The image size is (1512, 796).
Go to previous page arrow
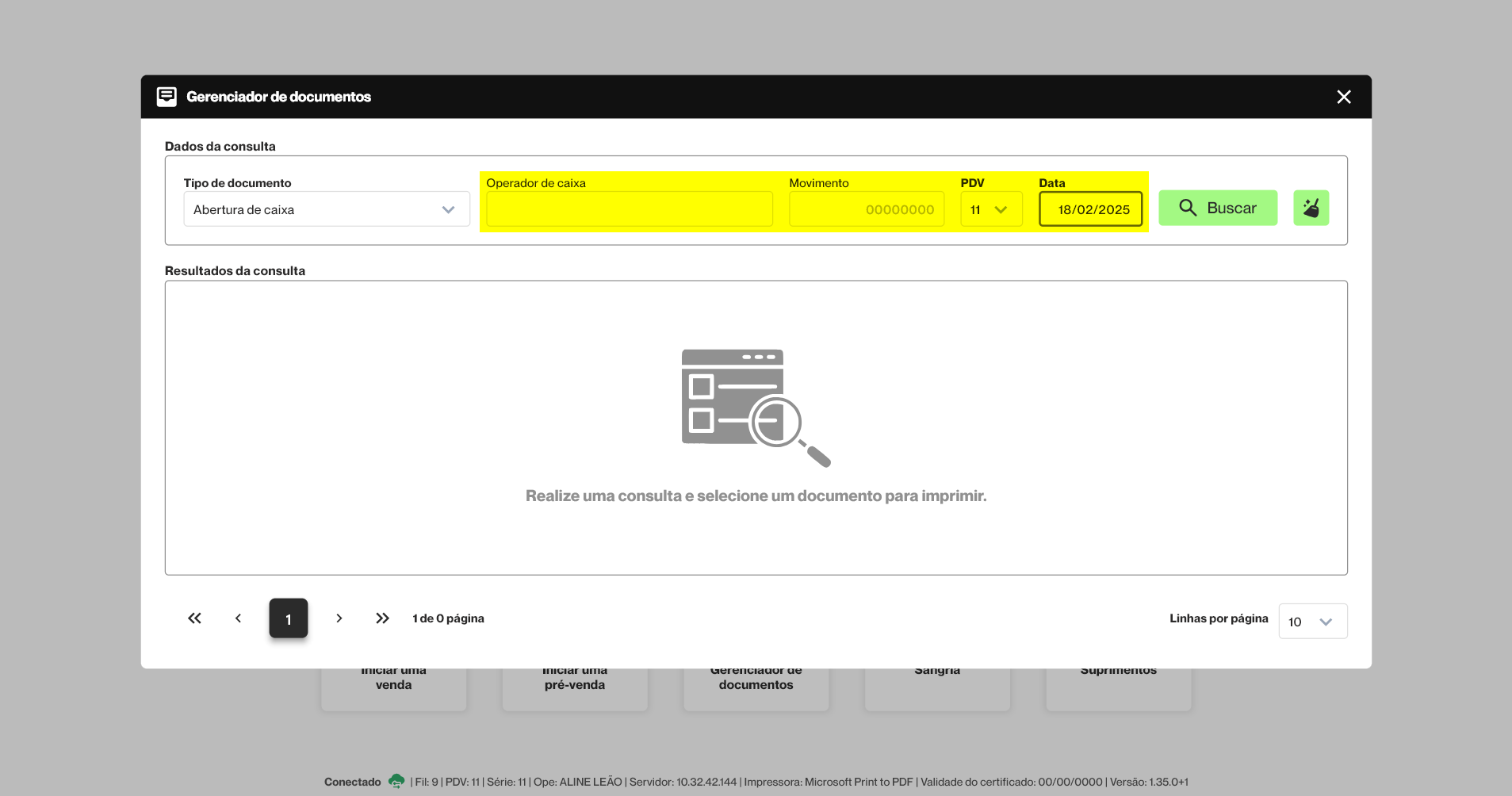(x=238, y=618)
